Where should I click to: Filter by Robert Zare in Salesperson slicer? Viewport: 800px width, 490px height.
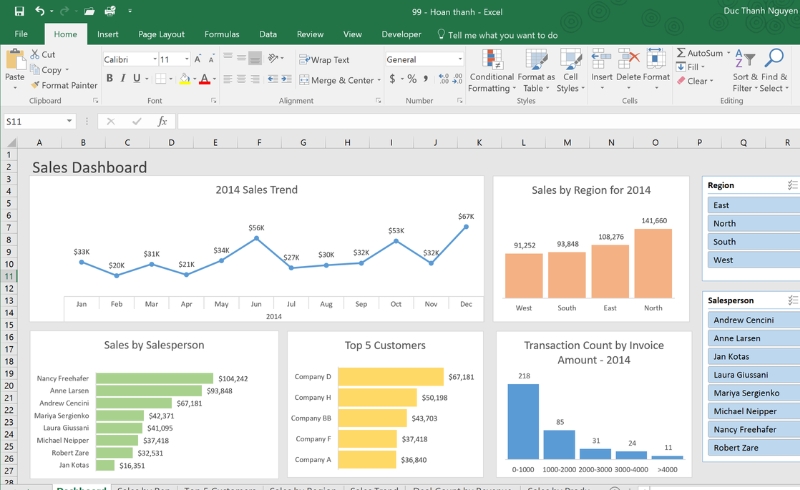pyautogui.click(x=754, y=448)
